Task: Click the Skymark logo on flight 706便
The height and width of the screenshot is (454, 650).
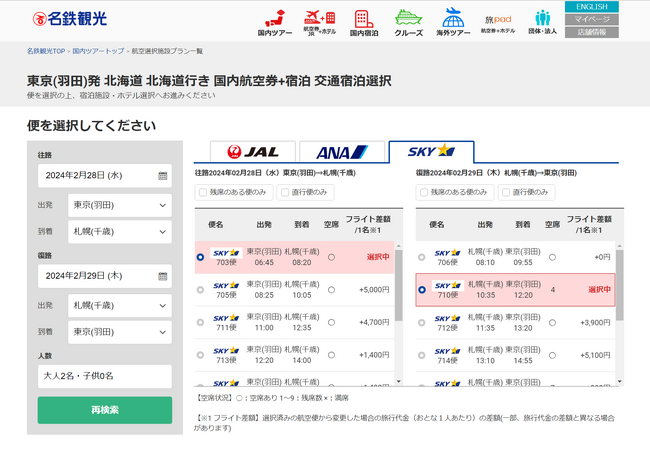Action: coord(448,253)
